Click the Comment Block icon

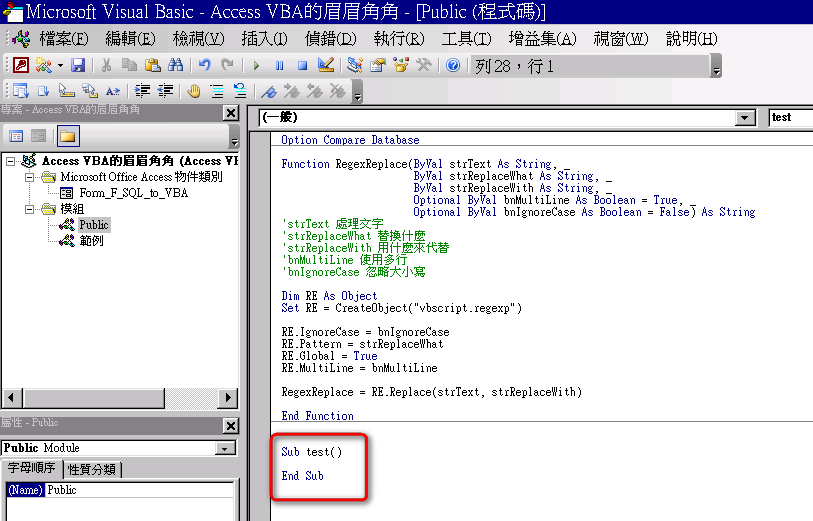(x=217, y=91)
